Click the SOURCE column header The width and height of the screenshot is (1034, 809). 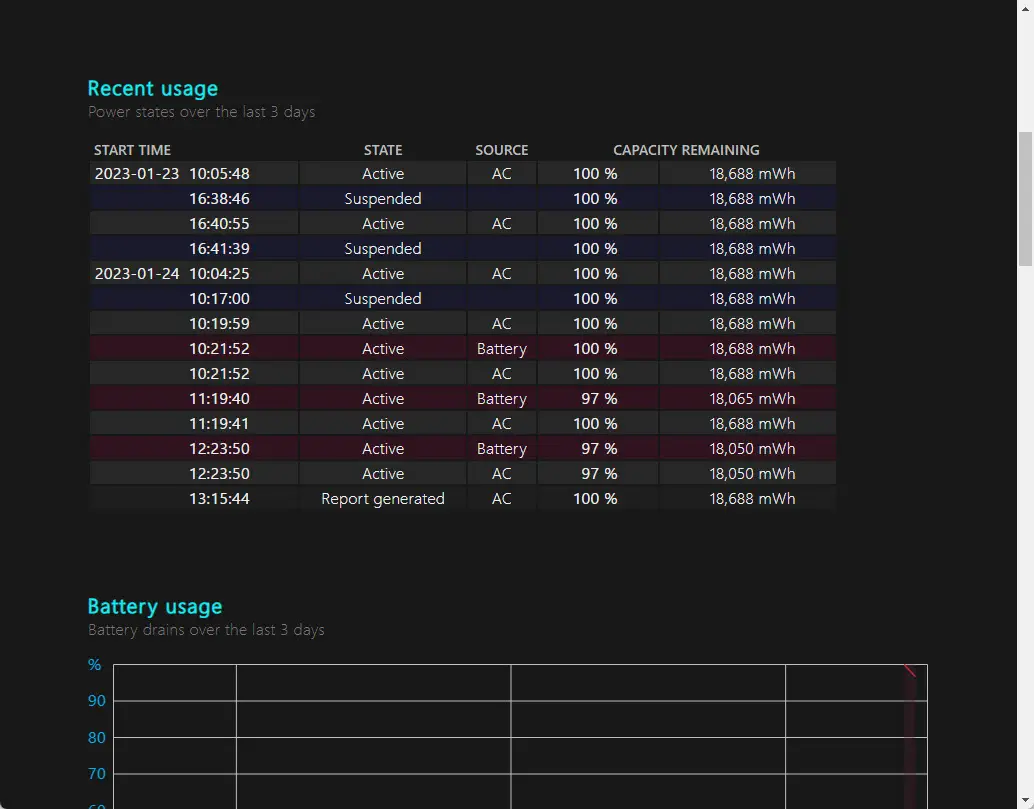point(502,150)
